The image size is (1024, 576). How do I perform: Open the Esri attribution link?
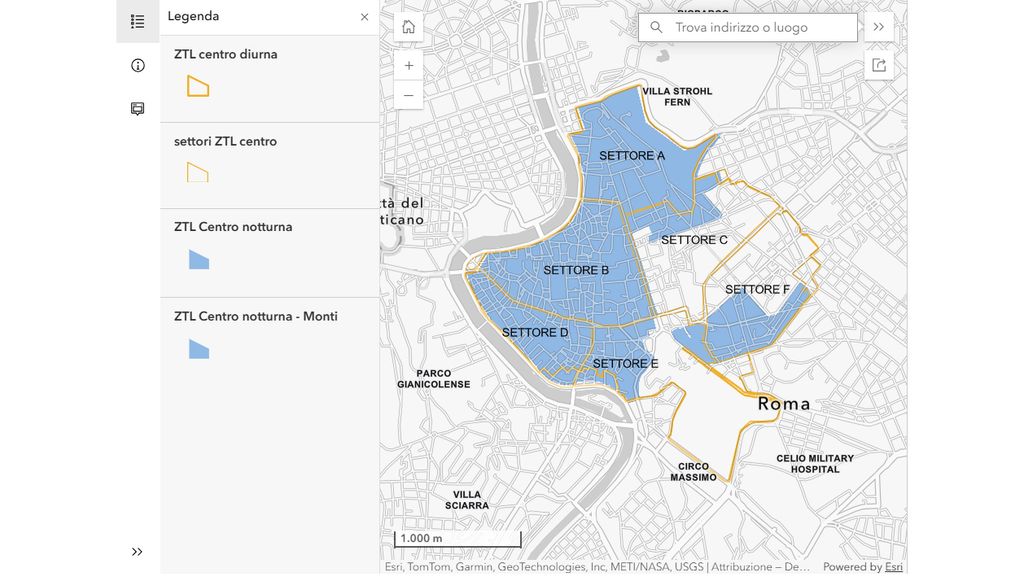tap(893, 566)
